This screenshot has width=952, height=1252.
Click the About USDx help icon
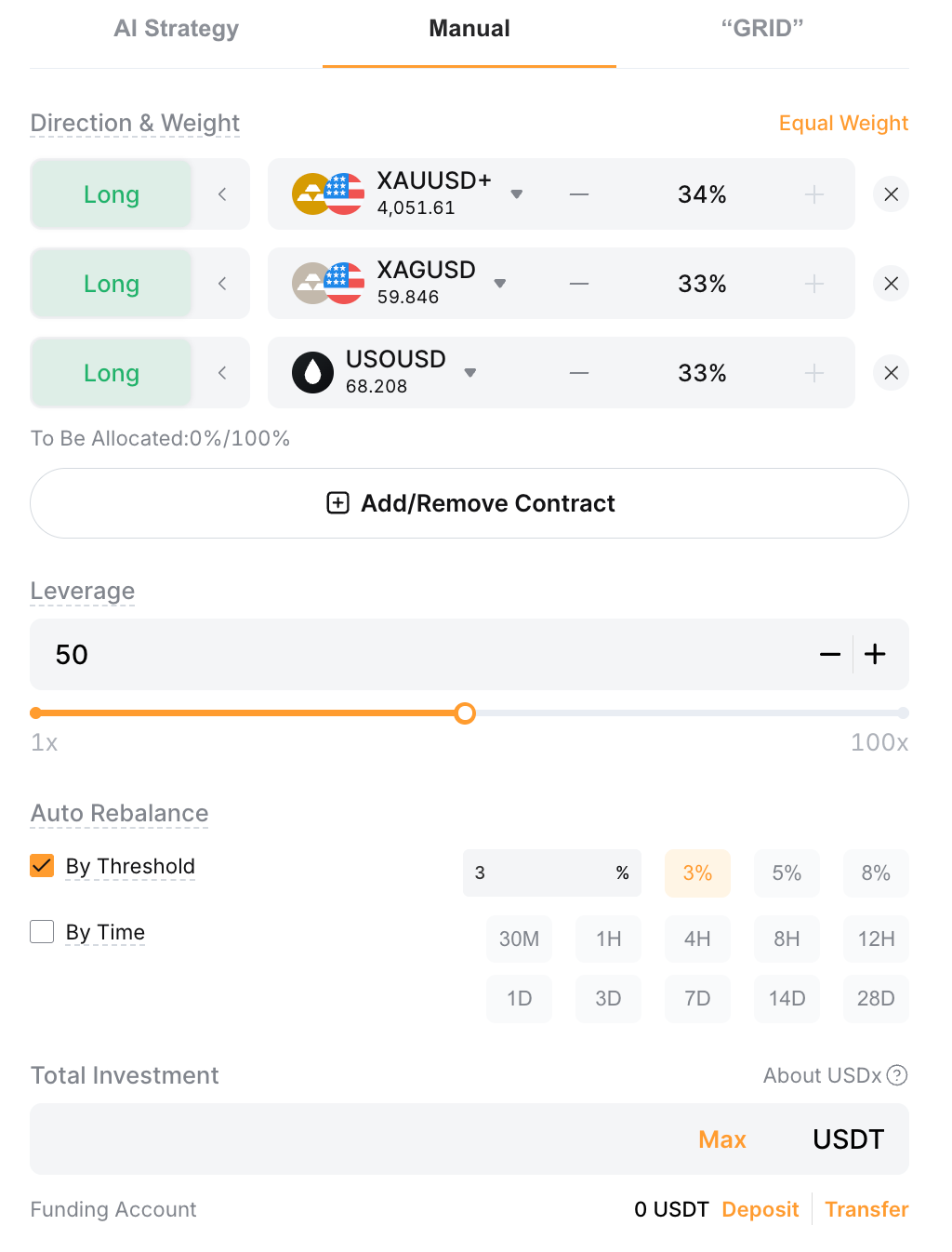click(897, 1075)
